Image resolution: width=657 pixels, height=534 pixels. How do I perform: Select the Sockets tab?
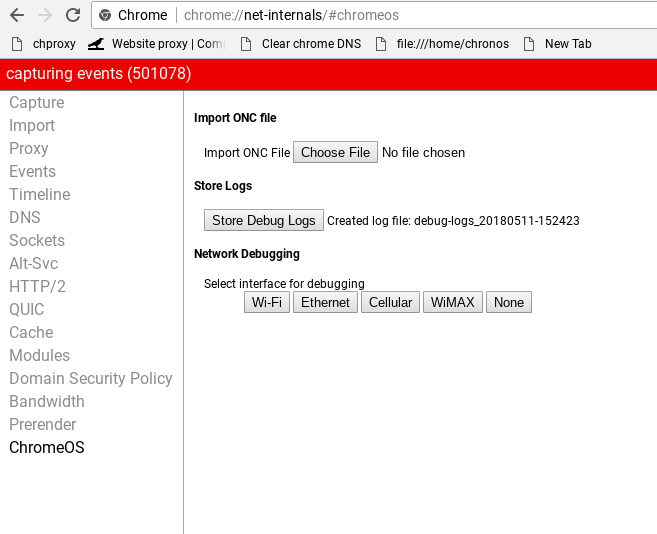point(37,241)
